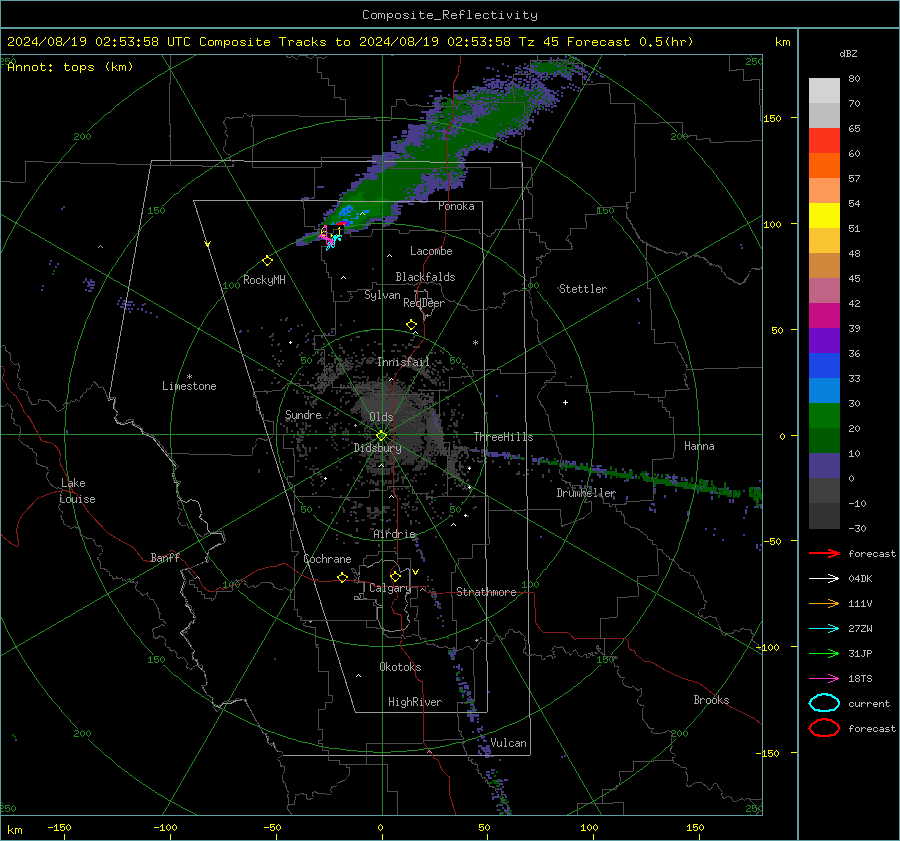
Task: Click the white asterisk marker above Limestone
Action: [x=189, y=377]
